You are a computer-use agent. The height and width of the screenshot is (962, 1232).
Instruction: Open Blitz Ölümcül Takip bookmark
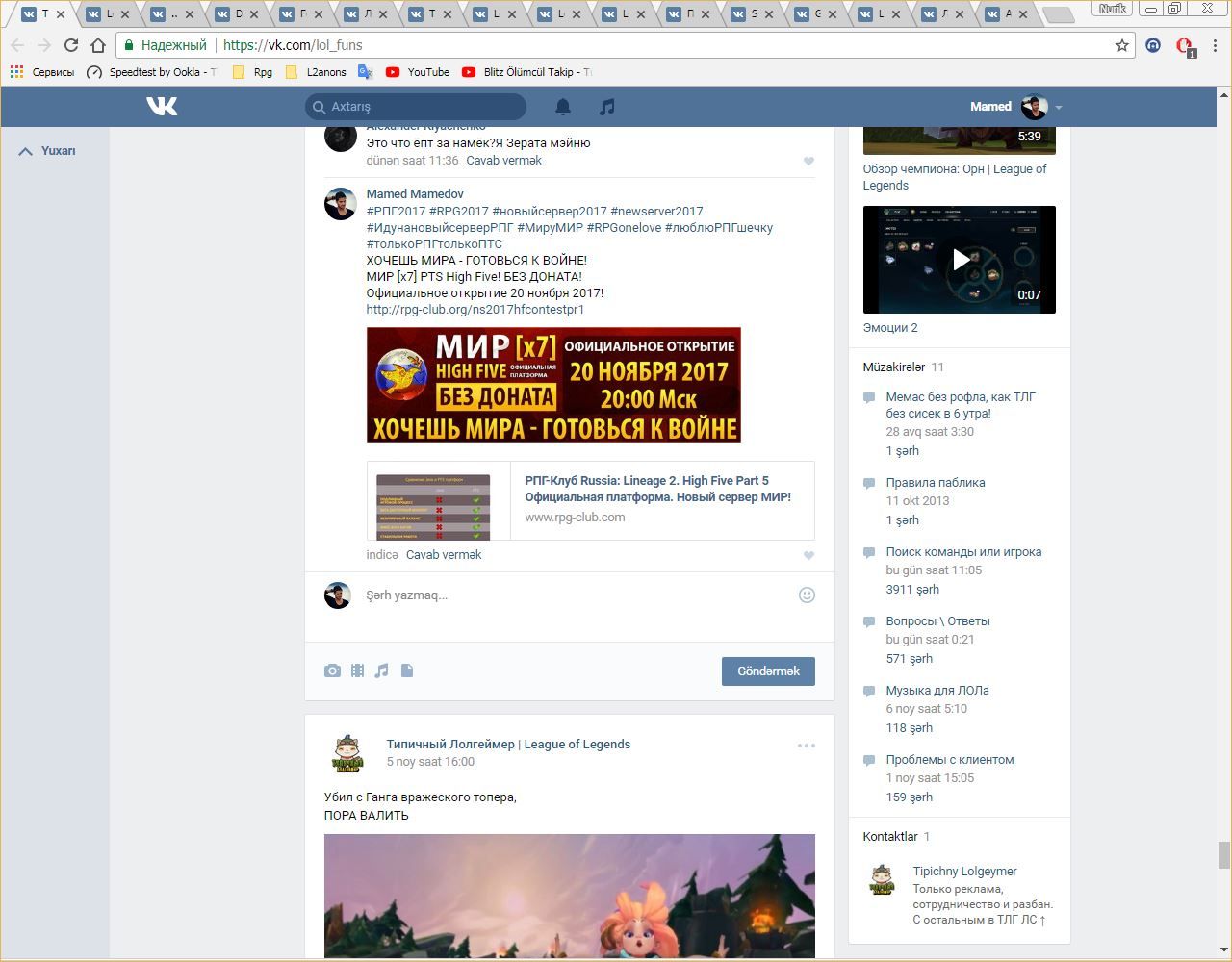click(x=527, y=72)
